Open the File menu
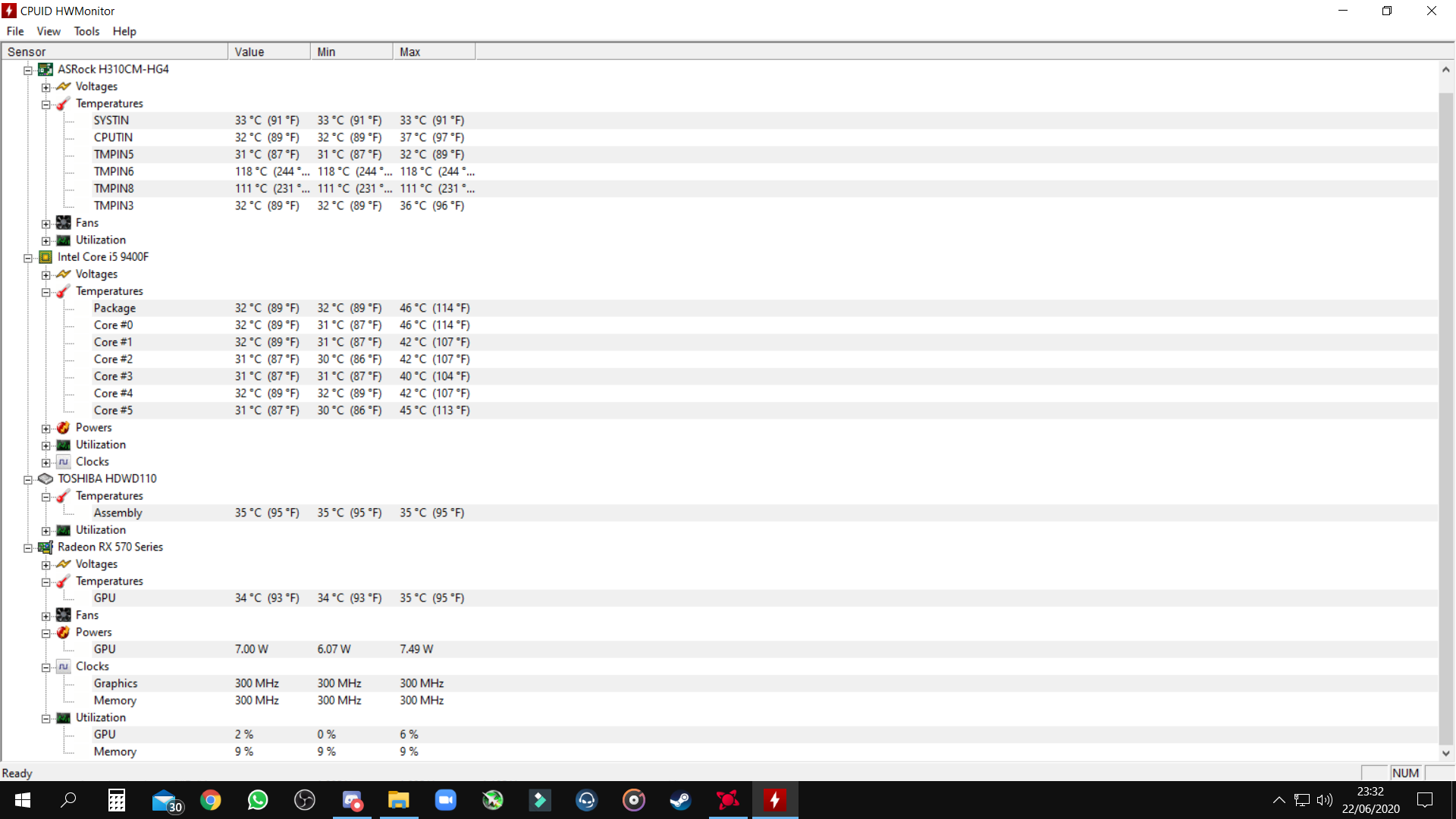This screenshot has height=819, width=1456. pos(15,31)
